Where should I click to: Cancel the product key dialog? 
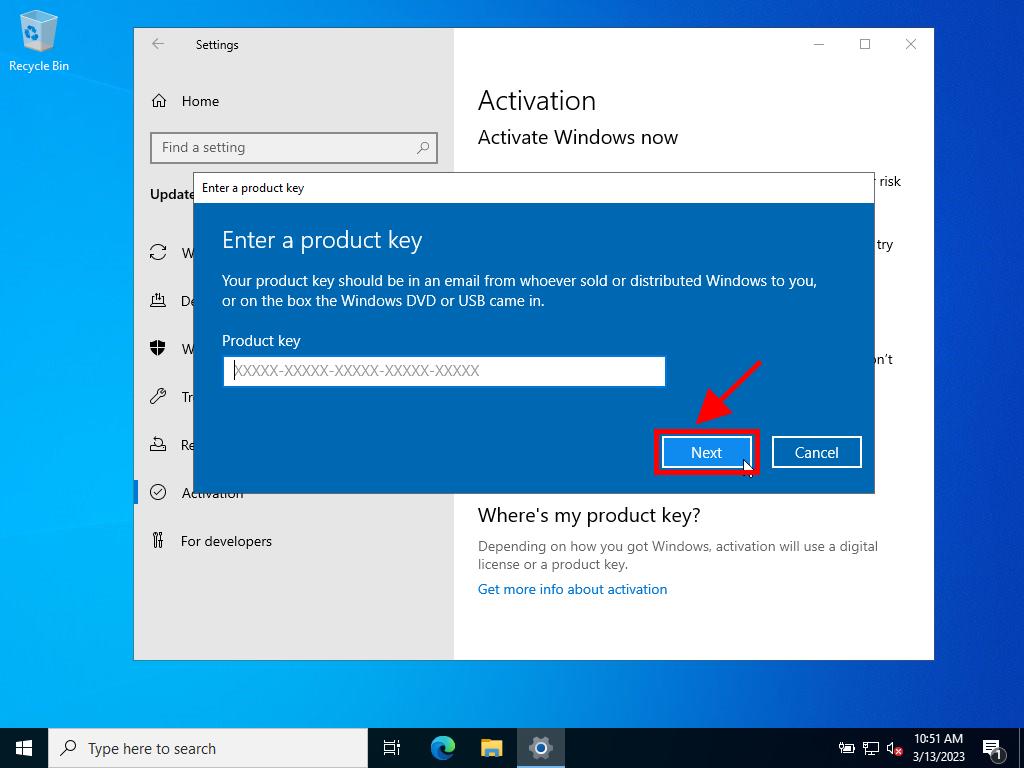pos(816,452)
